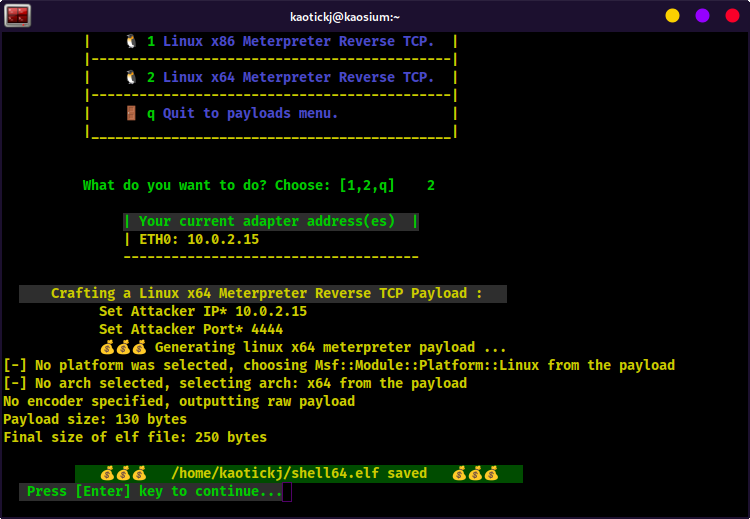Click the penguin icon beside option 1

coord(131,41)
